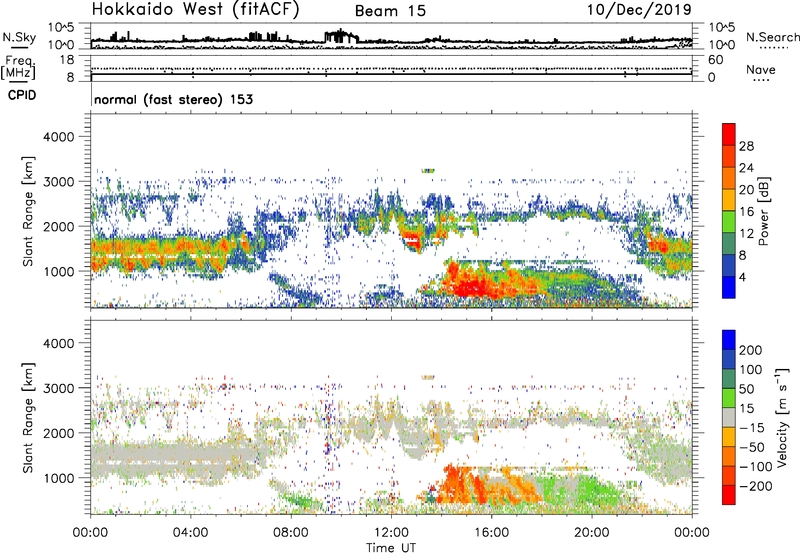Click "3000" on the Velocity panel range axis
Screen dimensions: 800x554
click(x=58, y=388)
